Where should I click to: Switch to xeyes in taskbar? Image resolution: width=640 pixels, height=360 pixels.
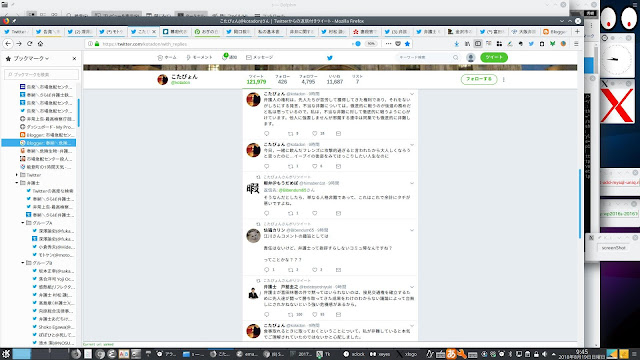click(x=380, y=354)
